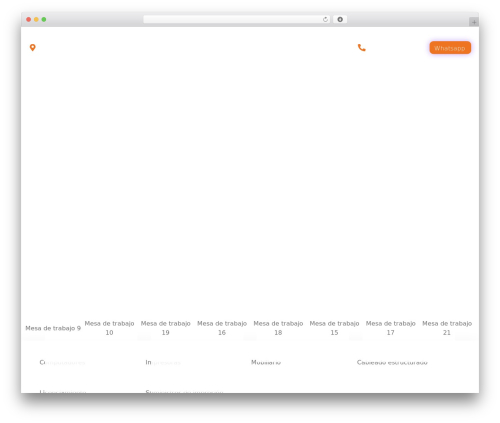This screenshot has height=423, width=500.
Task: Select Mesa de trabajo 15
Action: click(334, 328)
